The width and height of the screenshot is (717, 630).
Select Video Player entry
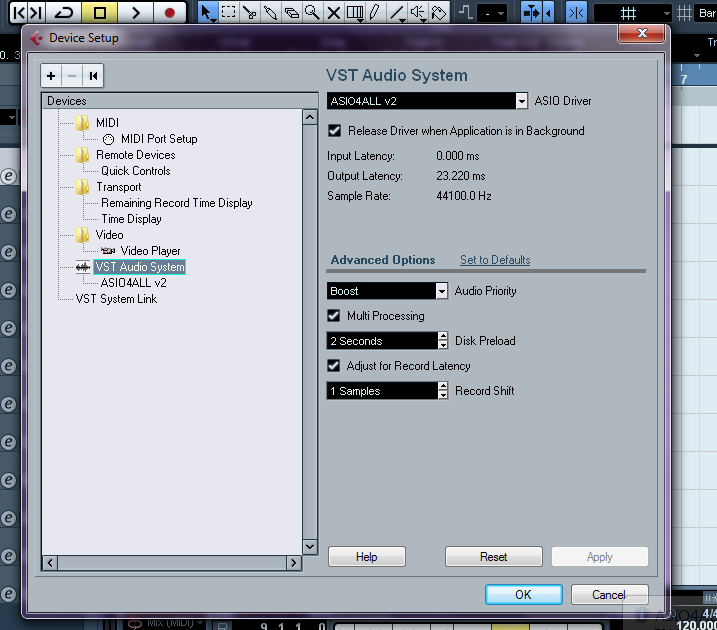click(150, 251)
